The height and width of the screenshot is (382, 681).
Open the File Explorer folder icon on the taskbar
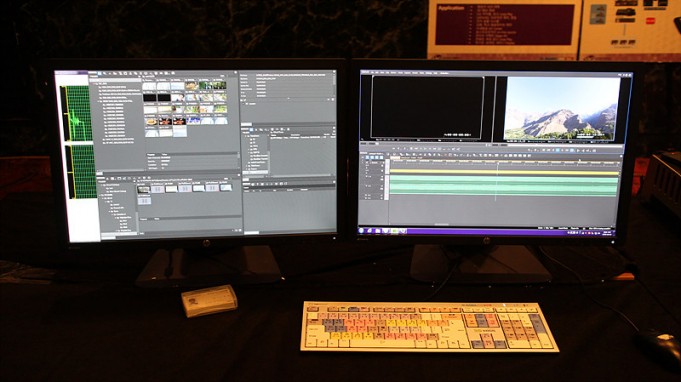tap(378, 231)
